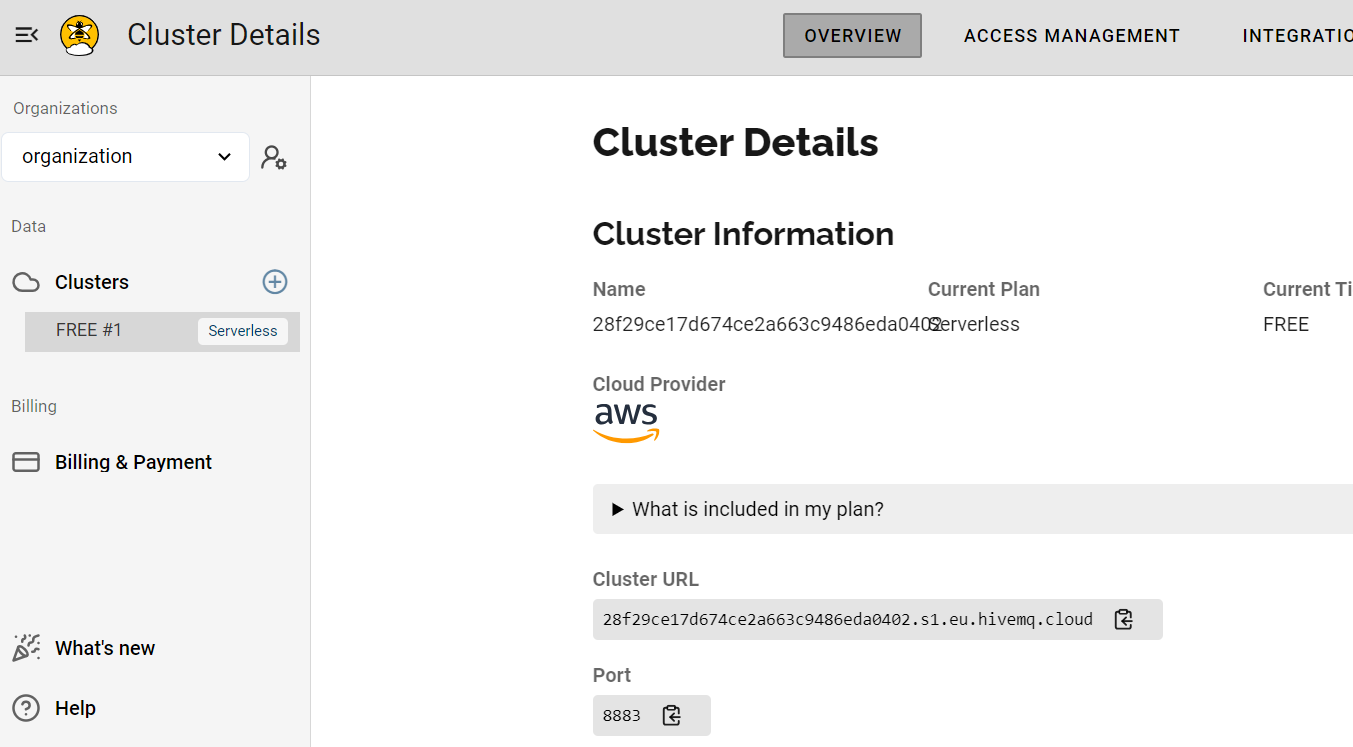The height and width of the screenshot is (747, 1353).
Task: Add a new cluster with plus icon
Action: point(275,282)
